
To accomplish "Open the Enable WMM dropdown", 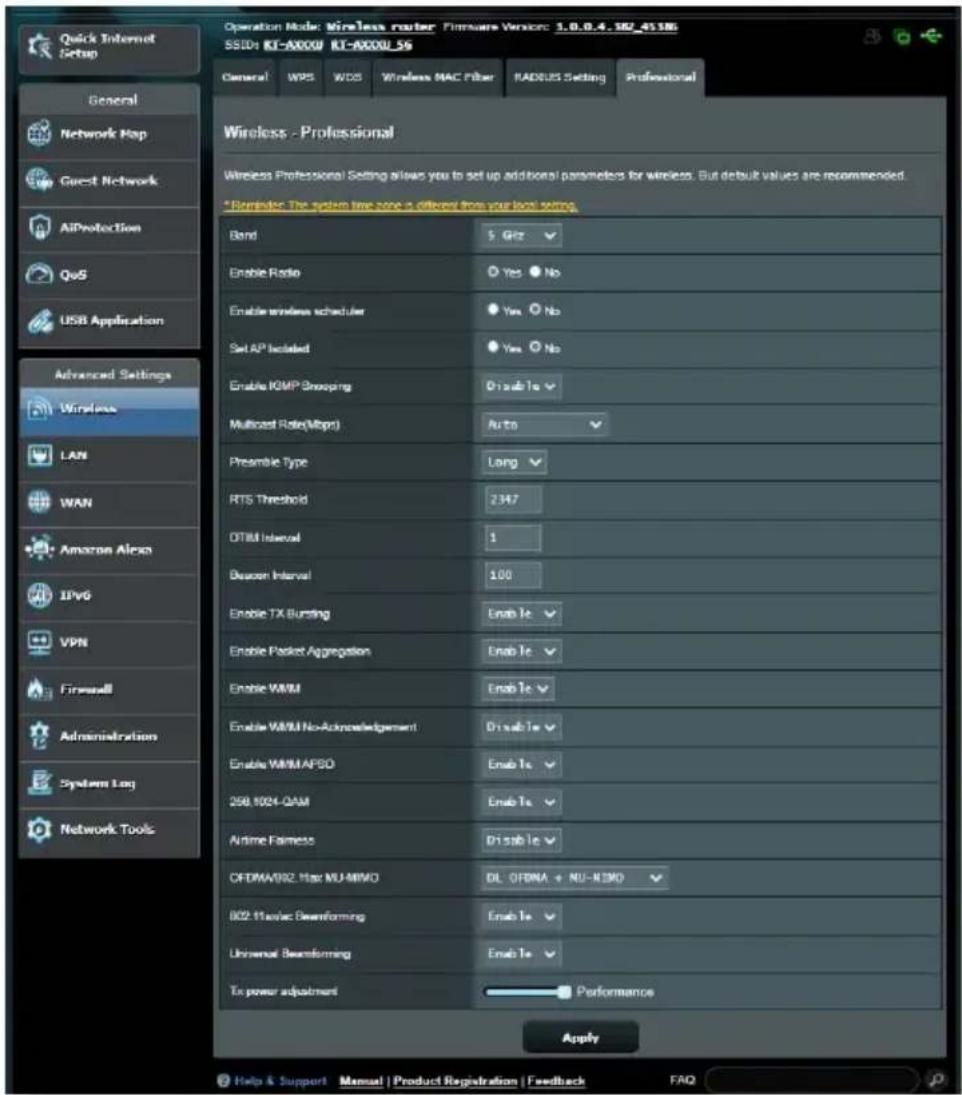I will tap(518, 689).
